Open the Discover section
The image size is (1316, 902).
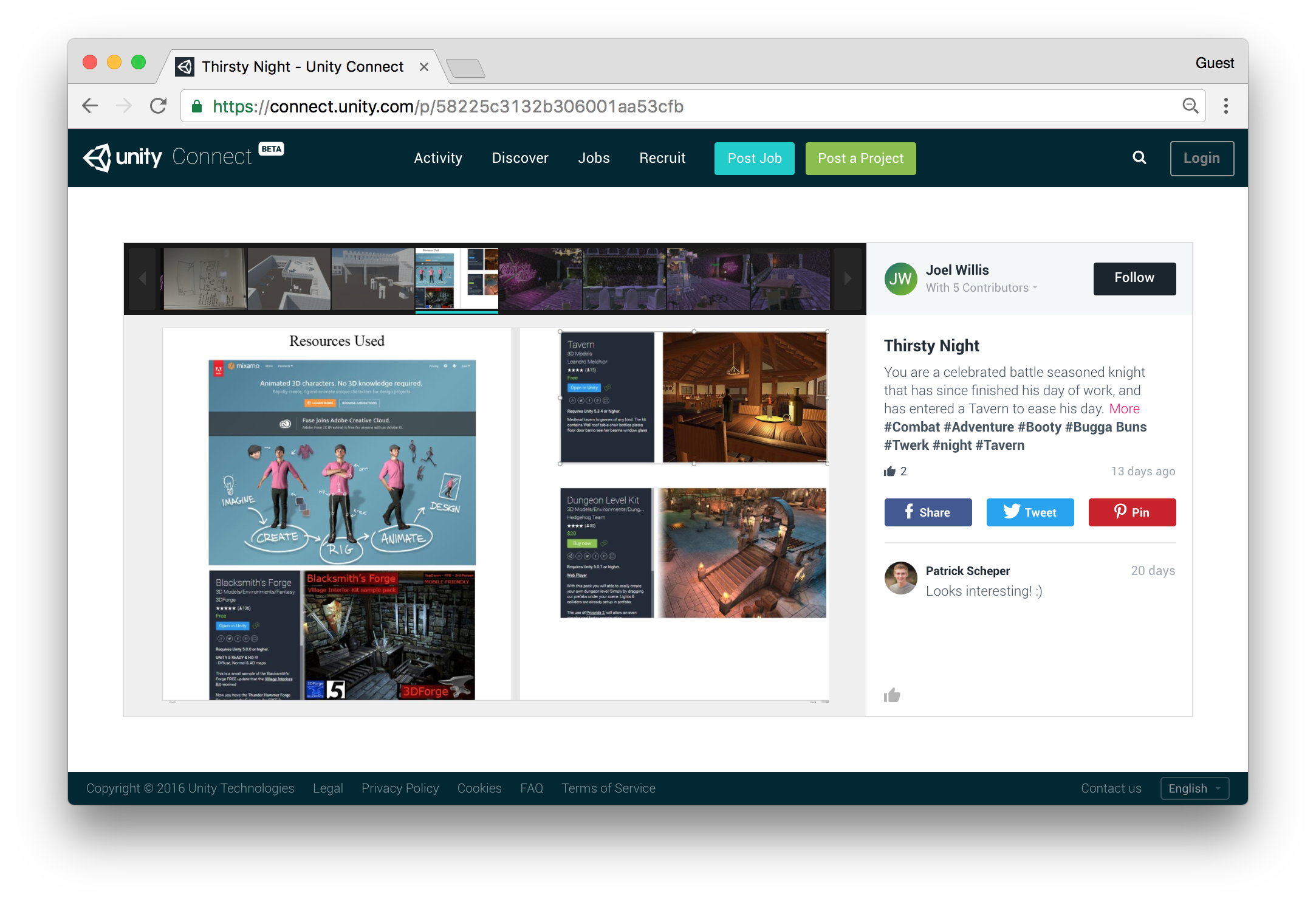[519, 158]
